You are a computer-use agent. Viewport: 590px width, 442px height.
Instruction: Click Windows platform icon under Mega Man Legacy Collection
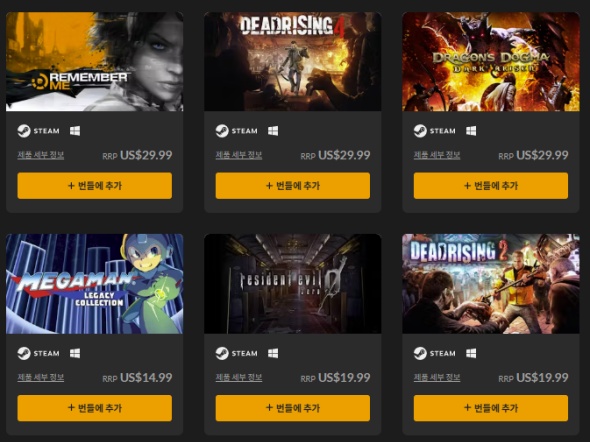(x=75, y=353)
